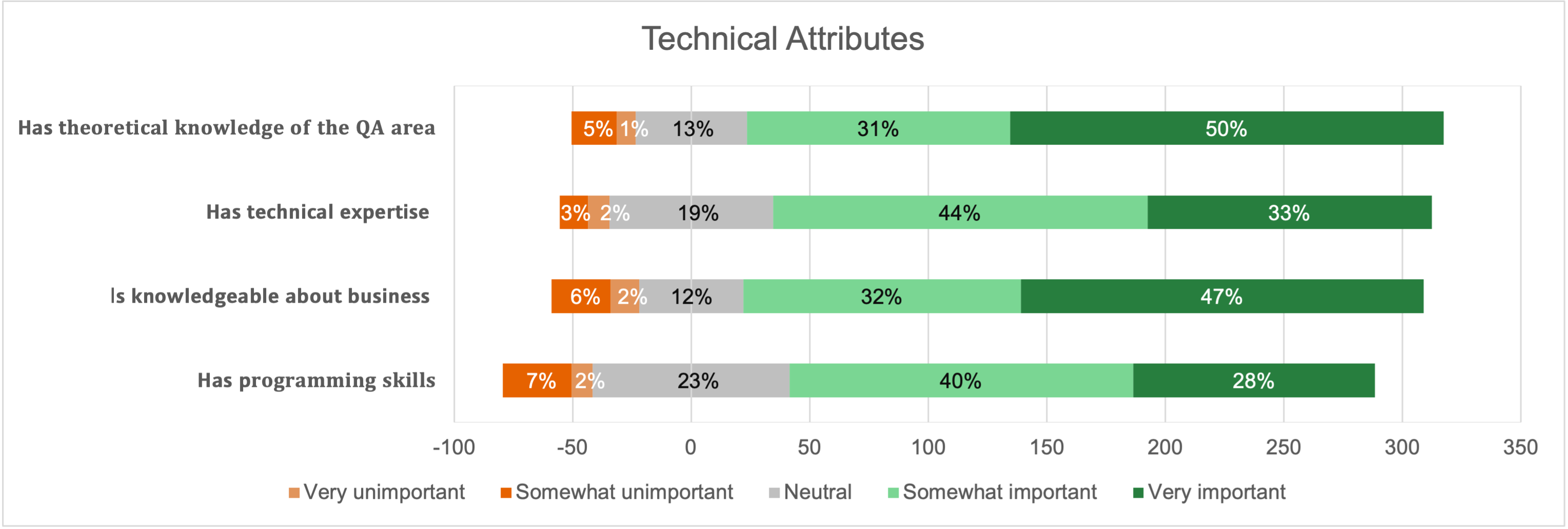The height and width of the screenshot is (529, 1568).
Task: Select the 23% Neutral bar segment
Action: 698,381
